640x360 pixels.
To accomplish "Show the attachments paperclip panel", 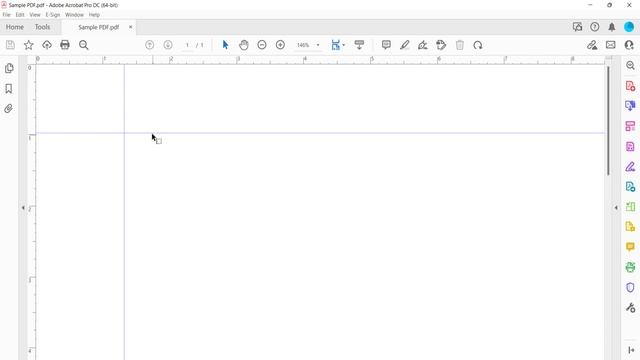I will click(9, 109).
